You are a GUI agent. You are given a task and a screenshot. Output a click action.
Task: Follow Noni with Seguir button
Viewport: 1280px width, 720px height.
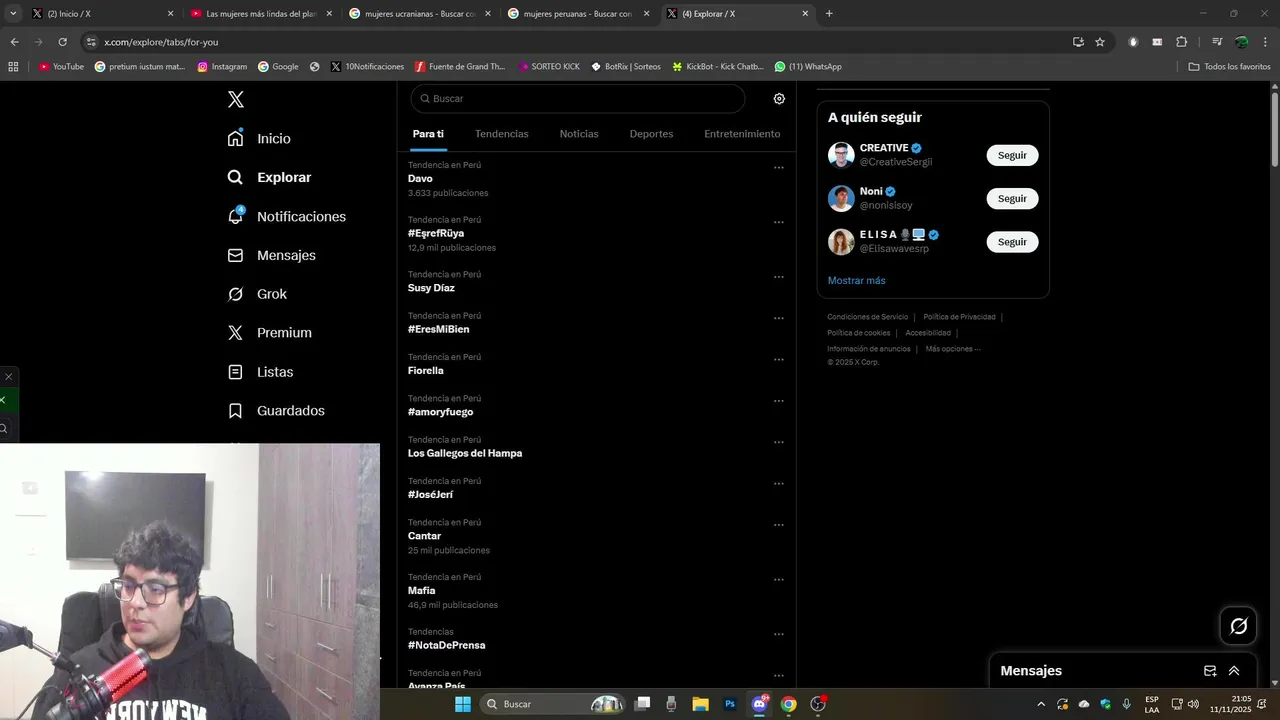[1012, 198]
